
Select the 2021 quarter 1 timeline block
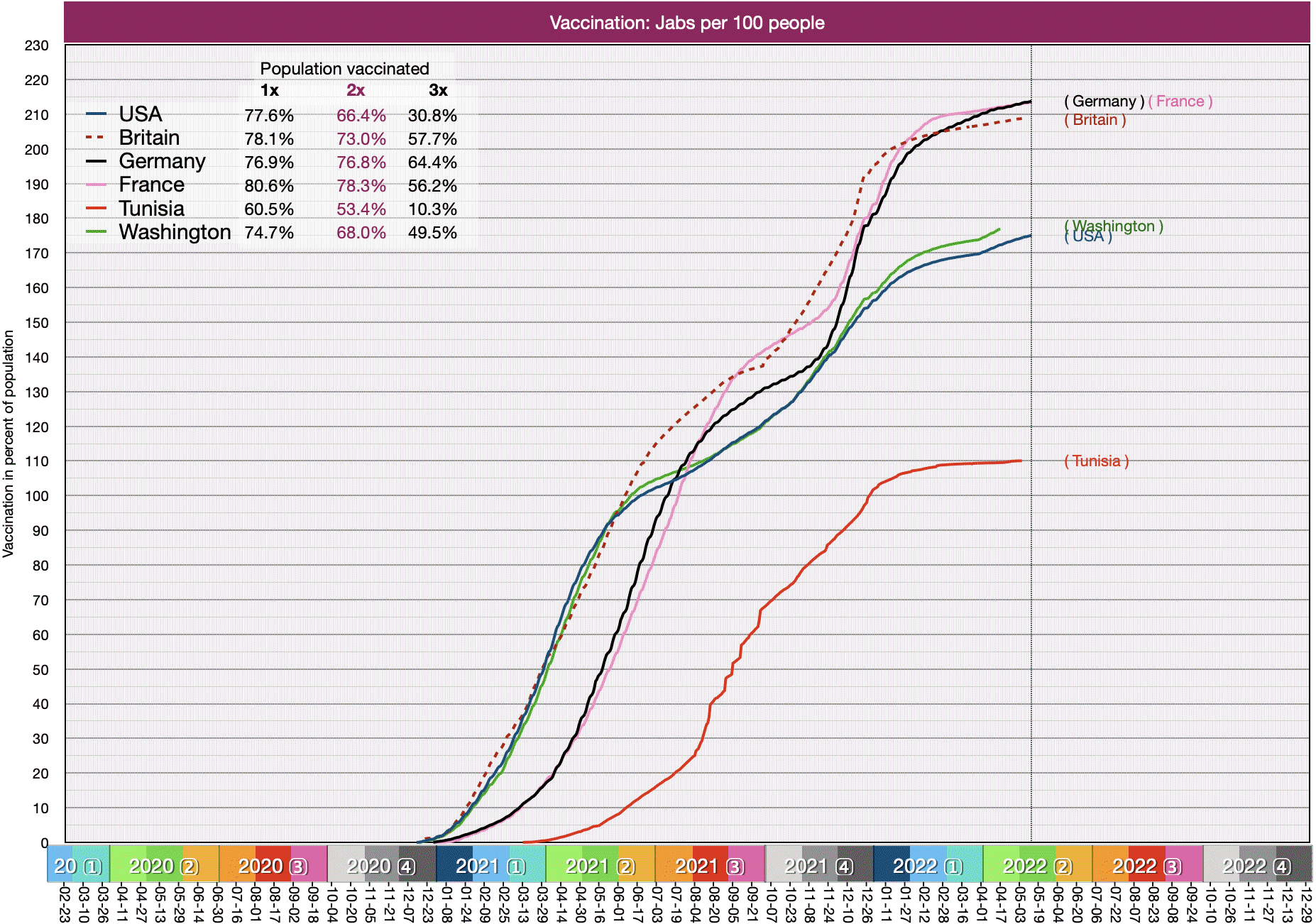pos(490,866)
